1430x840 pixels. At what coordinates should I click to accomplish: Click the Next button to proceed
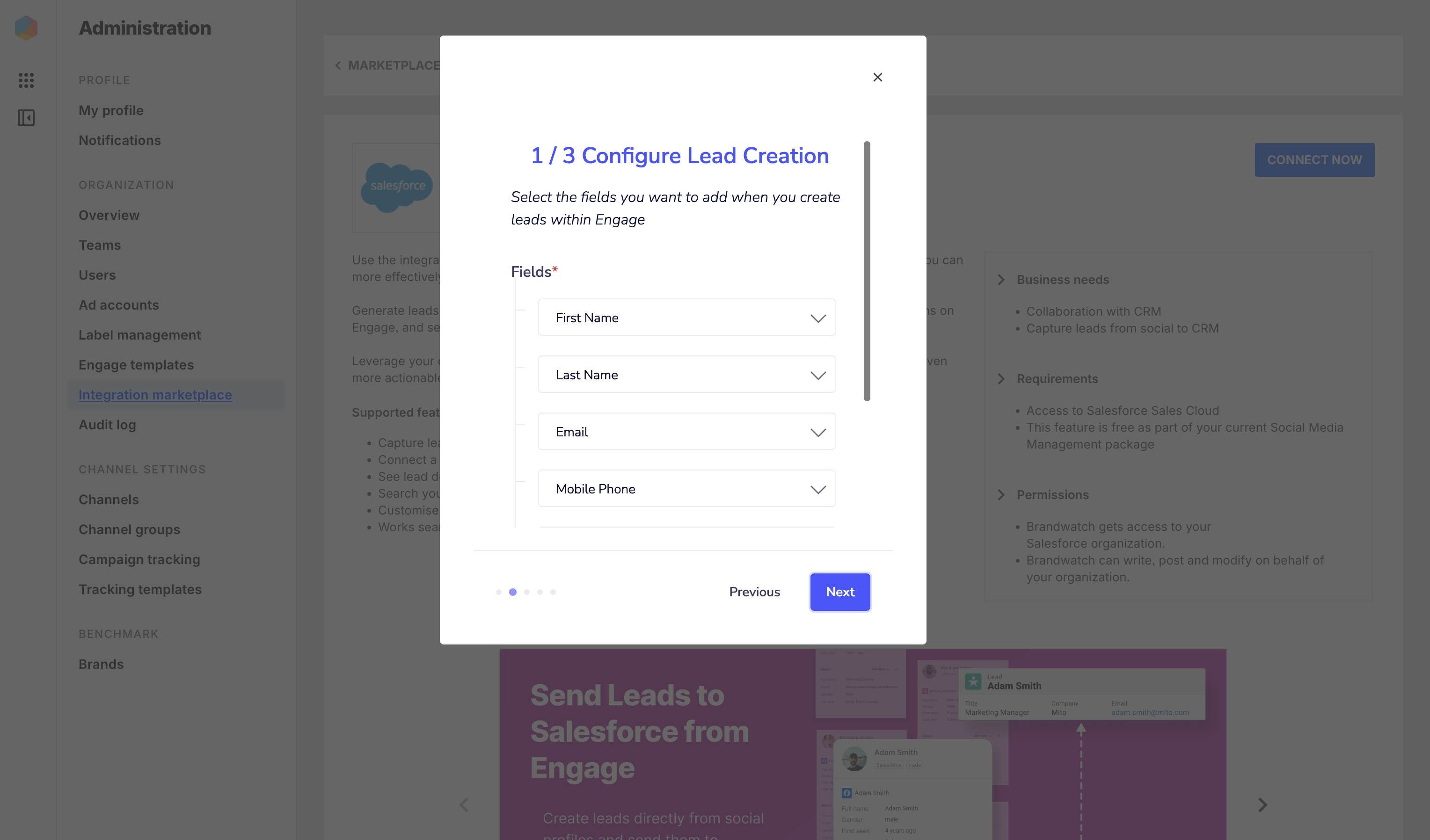[x=839, y=592]
